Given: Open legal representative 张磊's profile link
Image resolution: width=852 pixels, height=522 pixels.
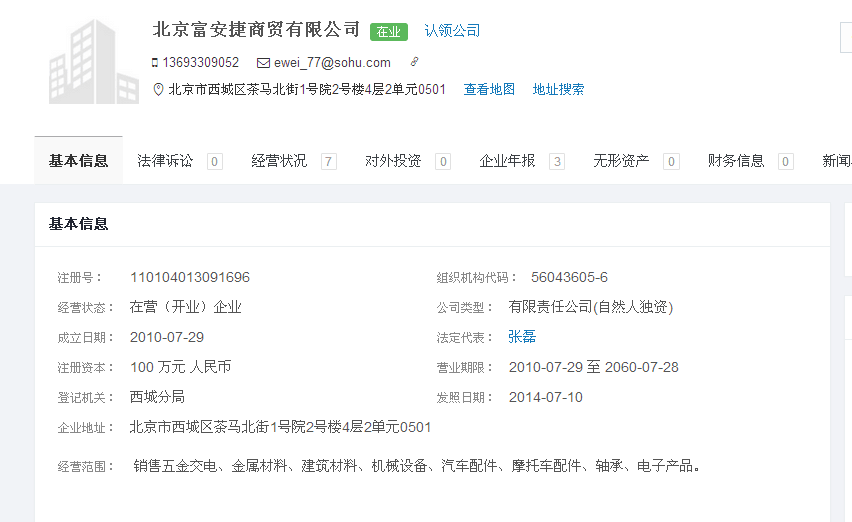Looking at the screenshot, I should [x=522, y=337].
